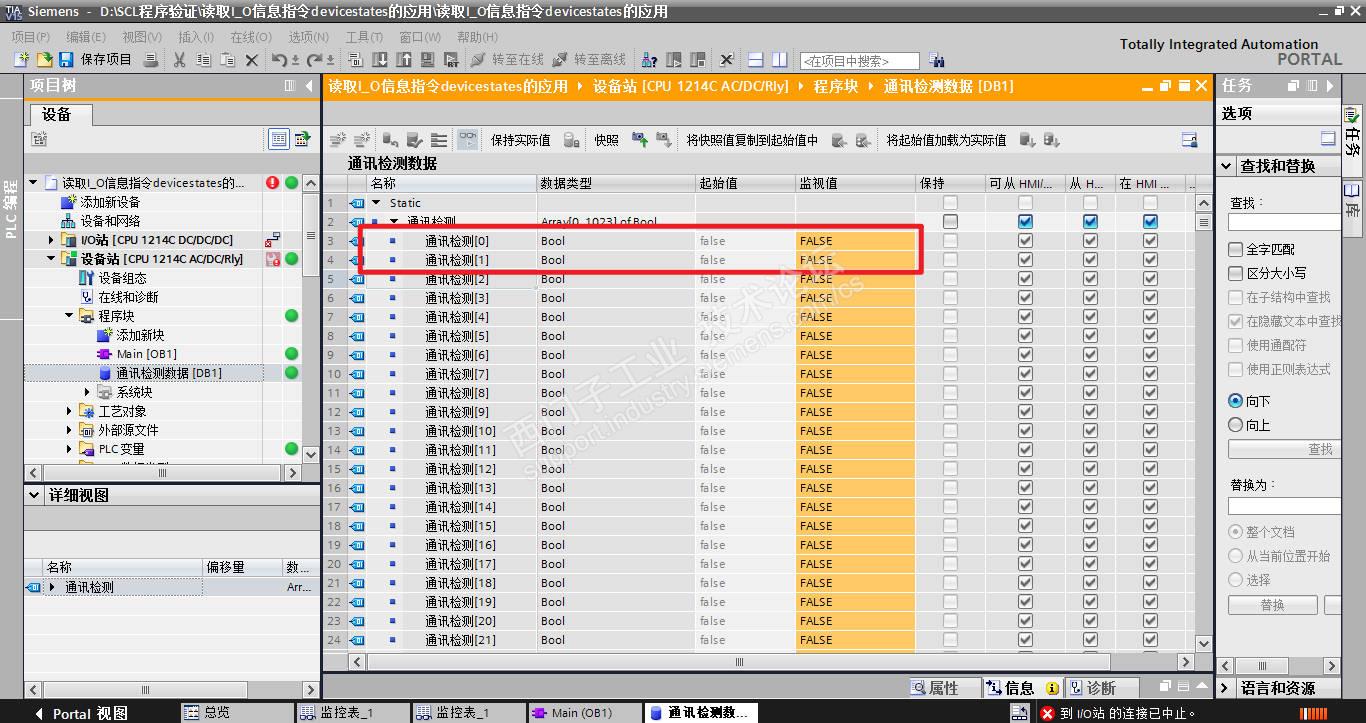Expand the 工艺对象 folder
The width and height of the screenshot is (1366, 723).
[x=70, y=411]
